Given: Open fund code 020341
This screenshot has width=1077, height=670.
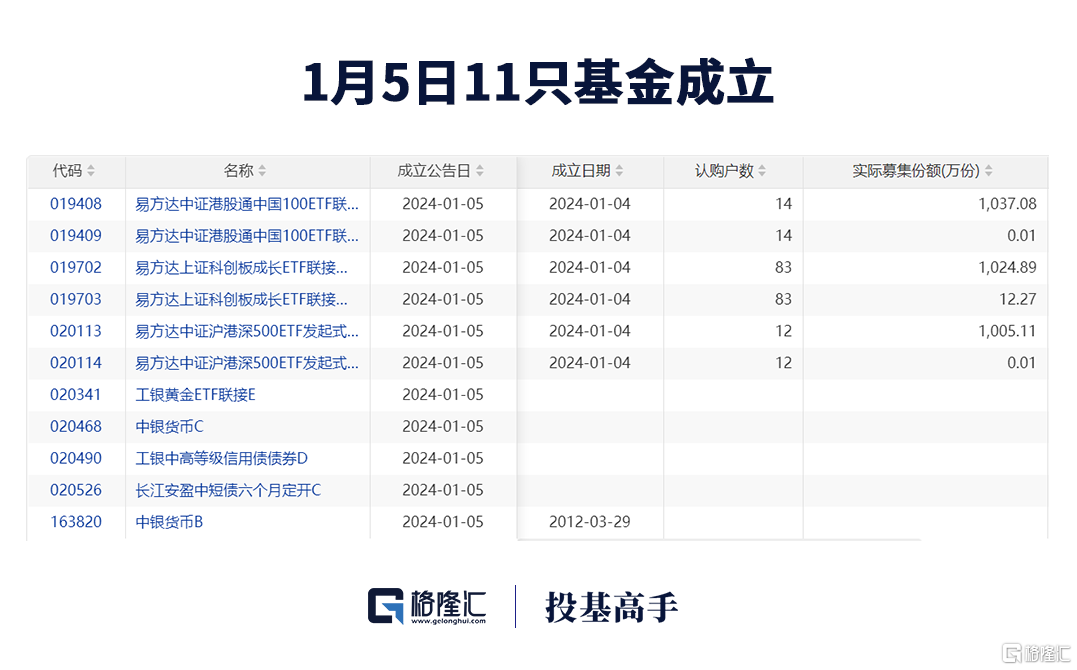Looking at the screenshot, I should pyautogui.click(x=76, y=394).
